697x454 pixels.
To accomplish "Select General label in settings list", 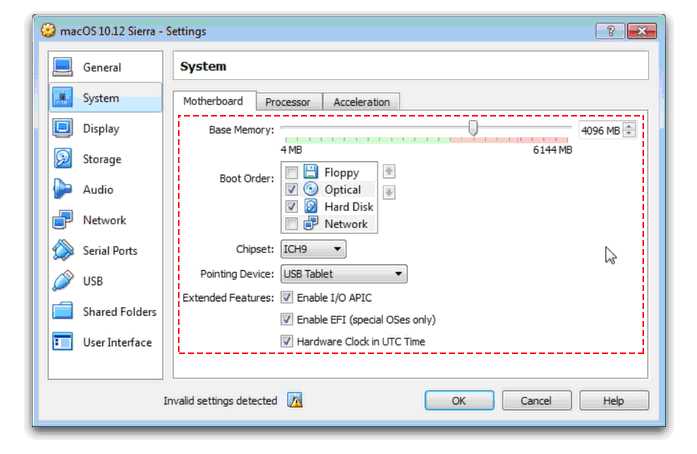I will pyautogui.click(x=102, y=68).
